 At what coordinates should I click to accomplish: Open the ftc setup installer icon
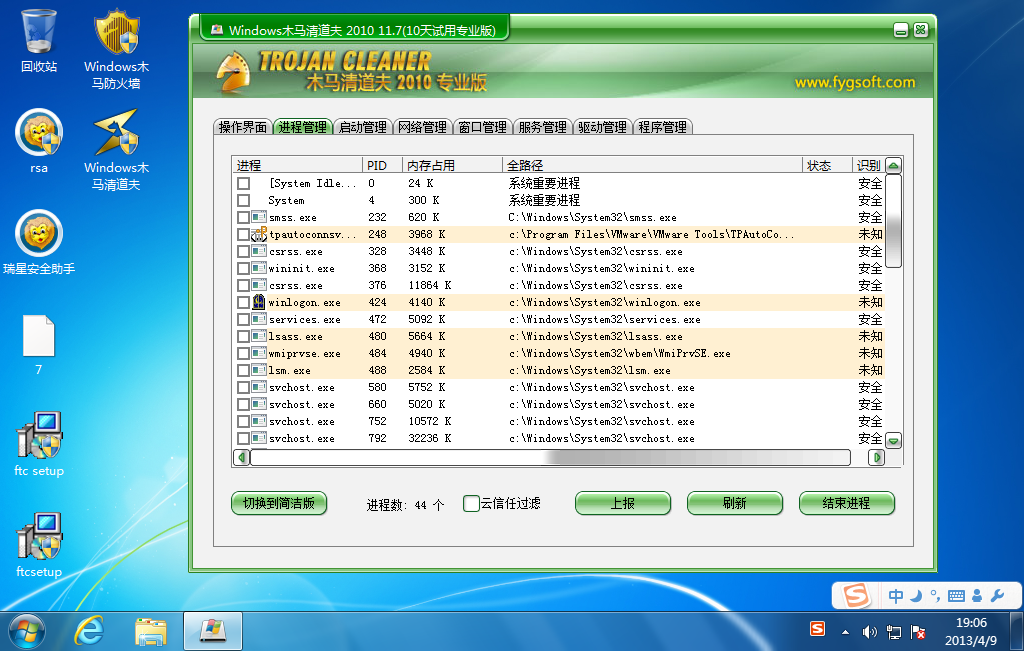pyautogui.click(x=39, y=444)
